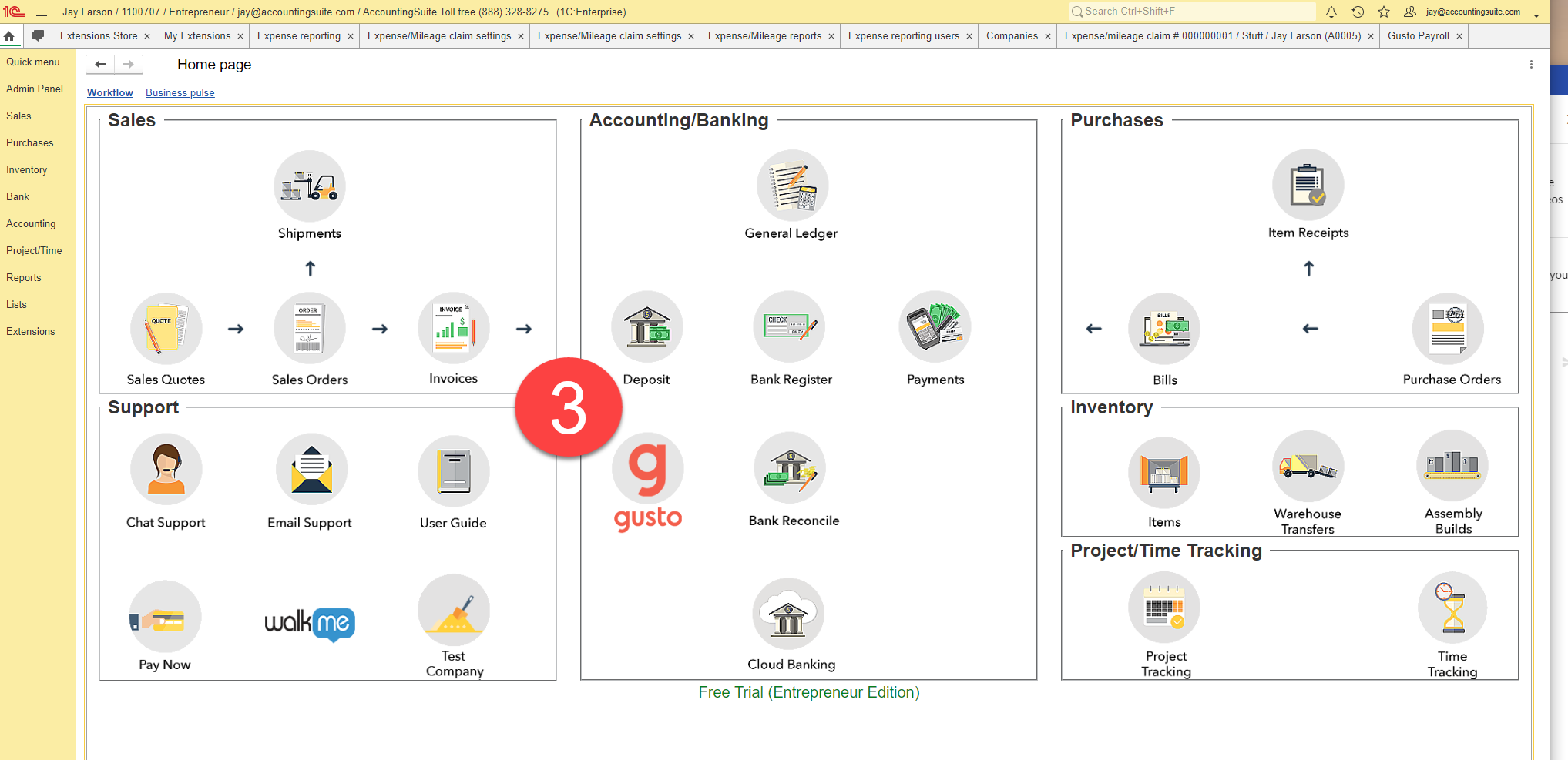Screen dimensions: 1568x760
Task: Go to the home page icon
Action: pos(9,36)
